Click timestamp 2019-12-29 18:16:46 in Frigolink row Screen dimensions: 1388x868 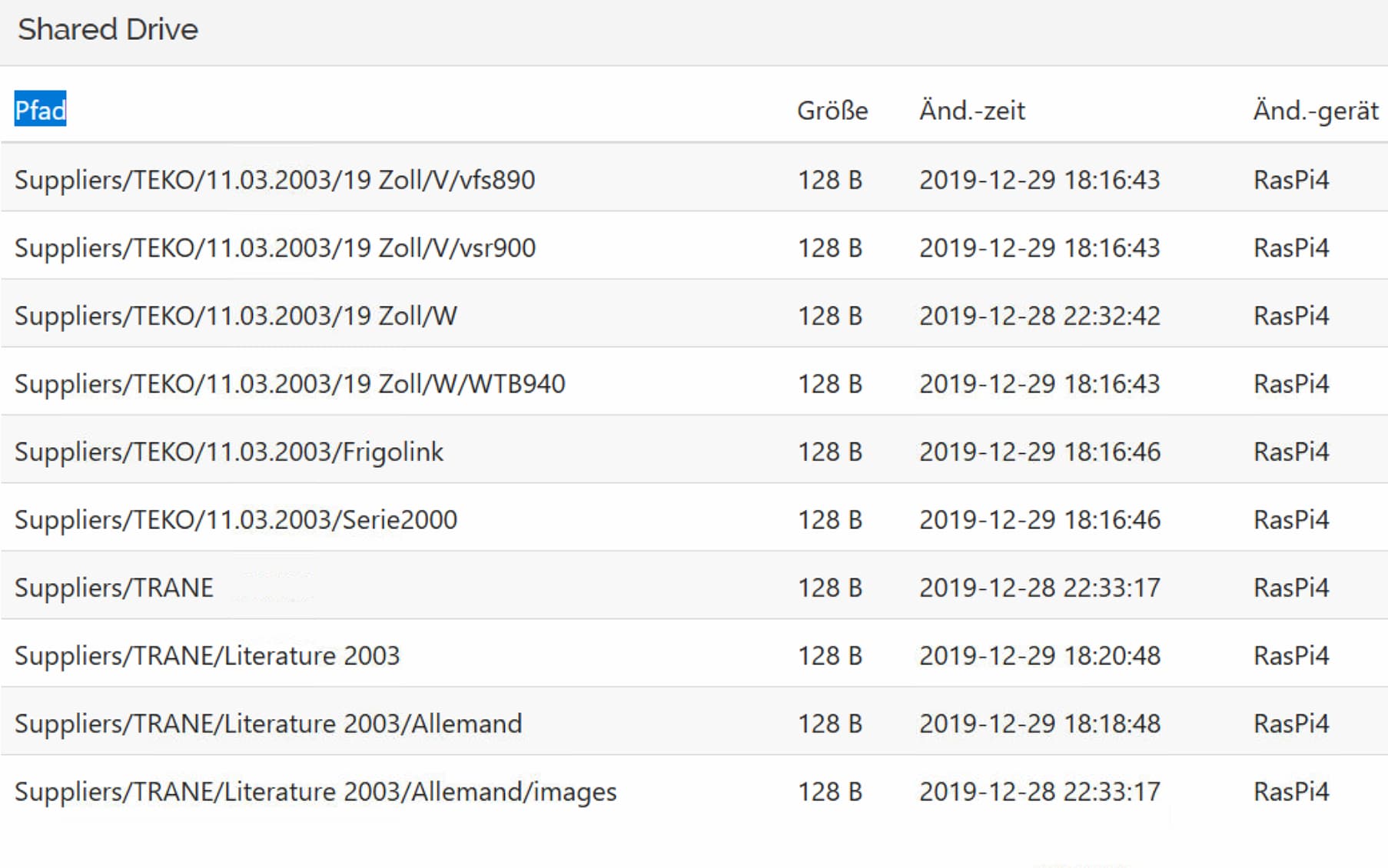pyautogui.click(x=1040, y=452)
